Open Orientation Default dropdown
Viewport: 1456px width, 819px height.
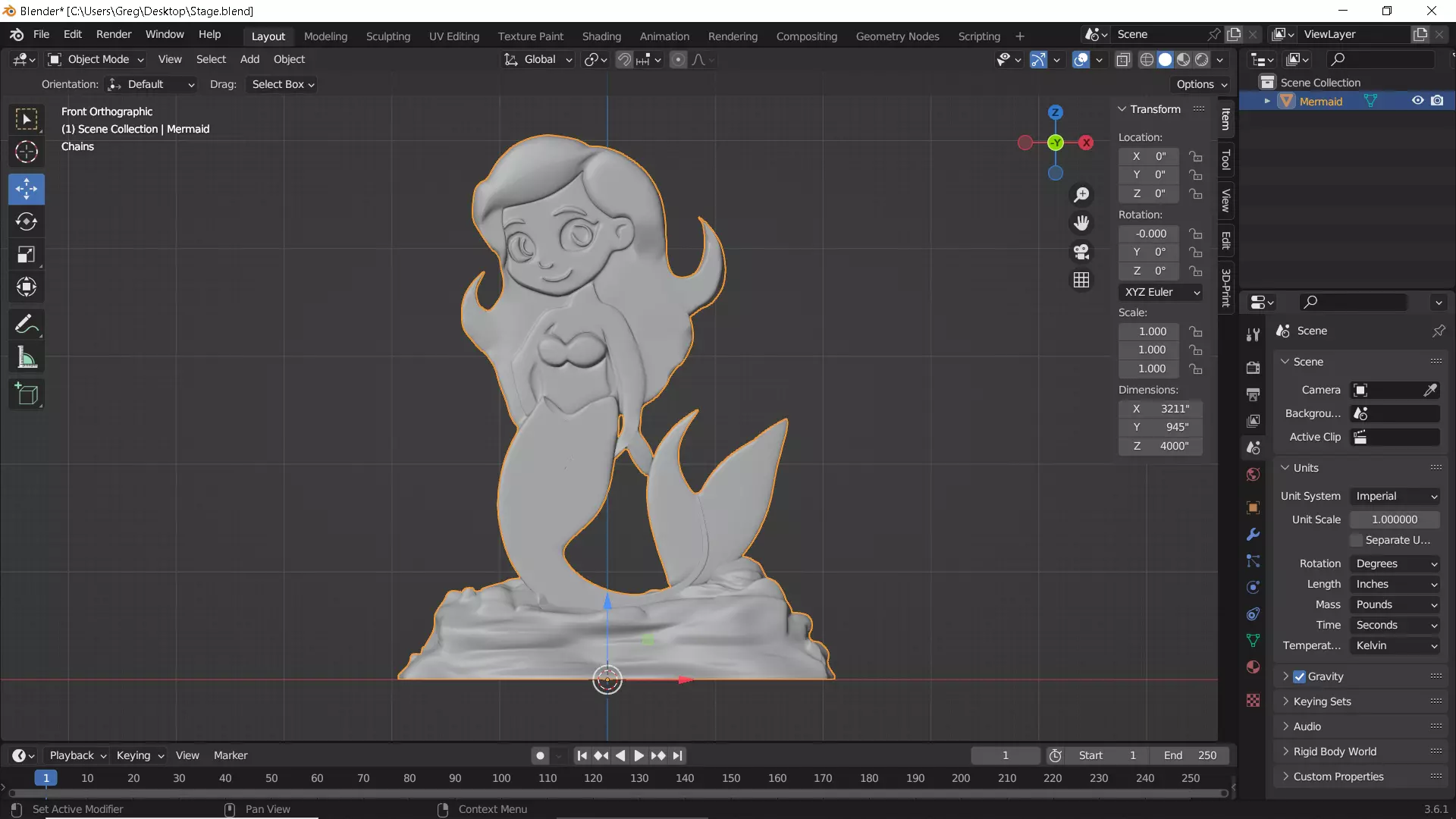151,84
